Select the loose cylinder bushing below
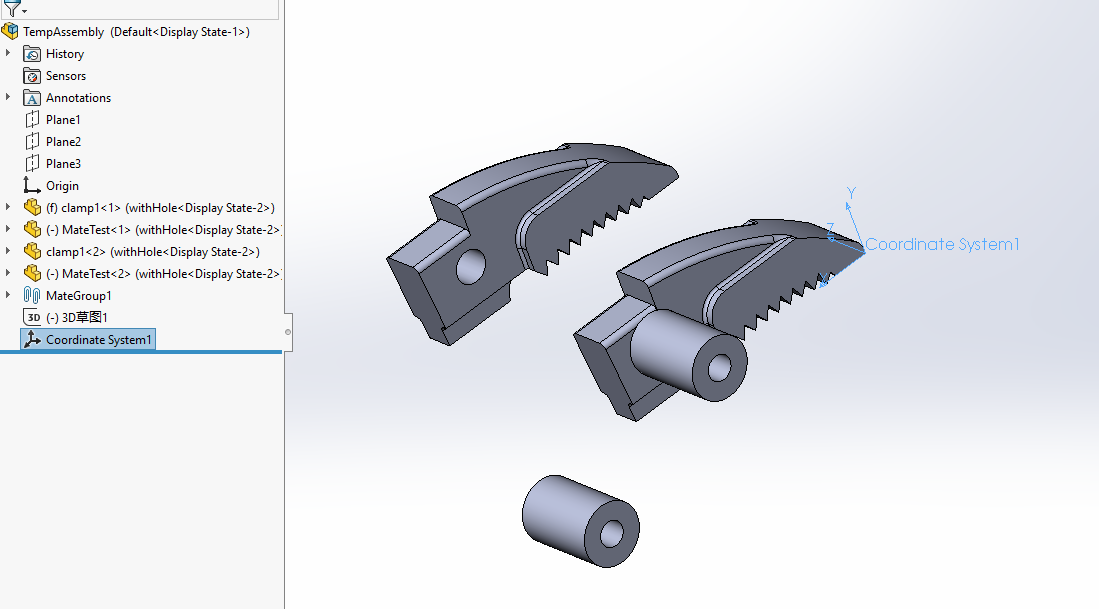1099x609 pixels. tap(580, 521)
